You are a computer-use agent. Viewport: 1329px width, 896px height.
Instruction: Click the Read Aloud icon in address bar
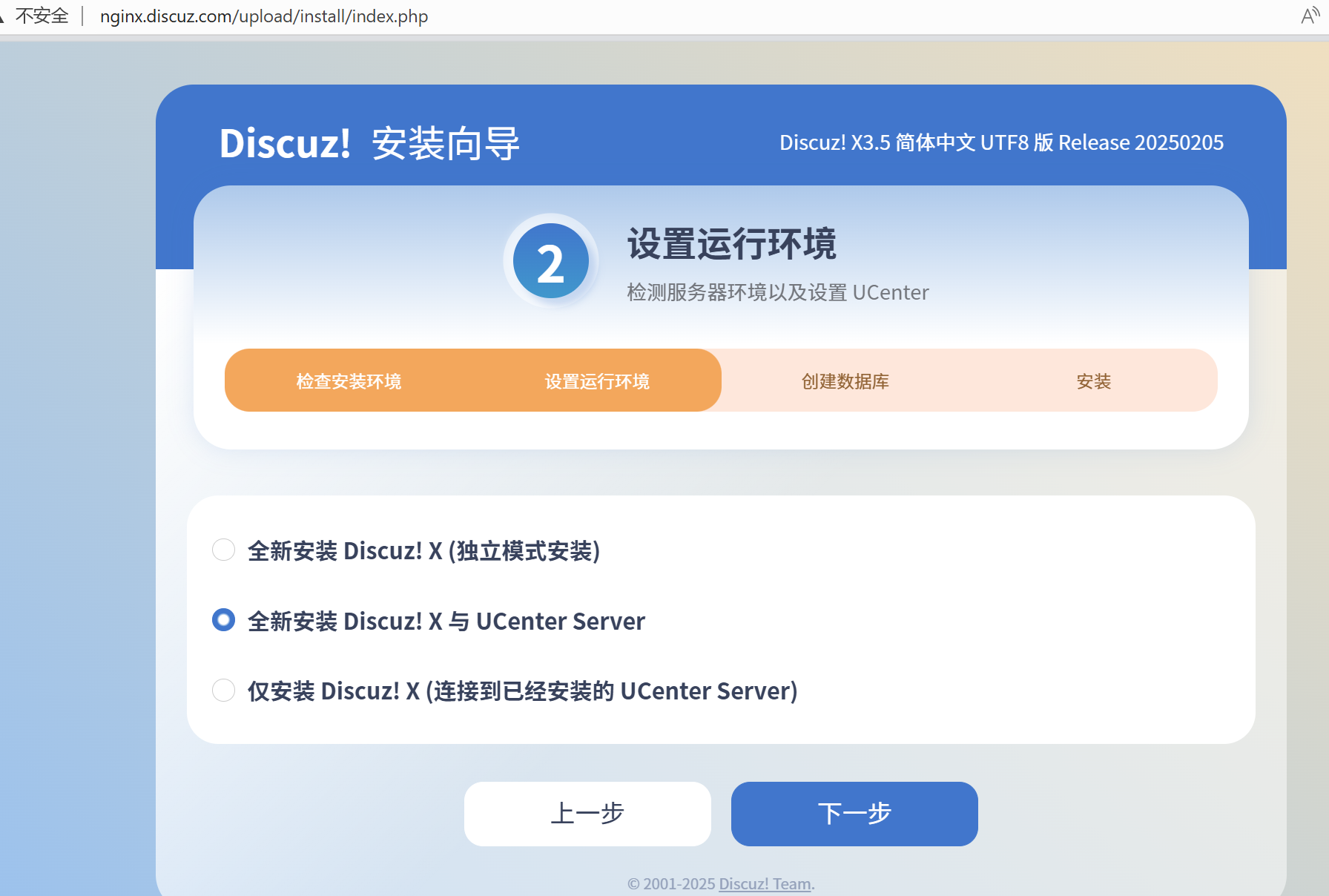pos(1310,16)
